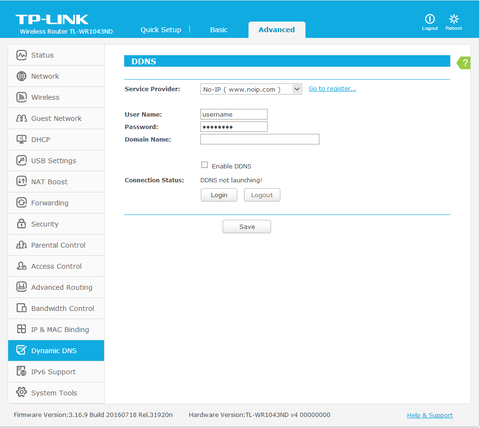
Task: Click the Dynamic DNS icon
Action: coord(21,350)
